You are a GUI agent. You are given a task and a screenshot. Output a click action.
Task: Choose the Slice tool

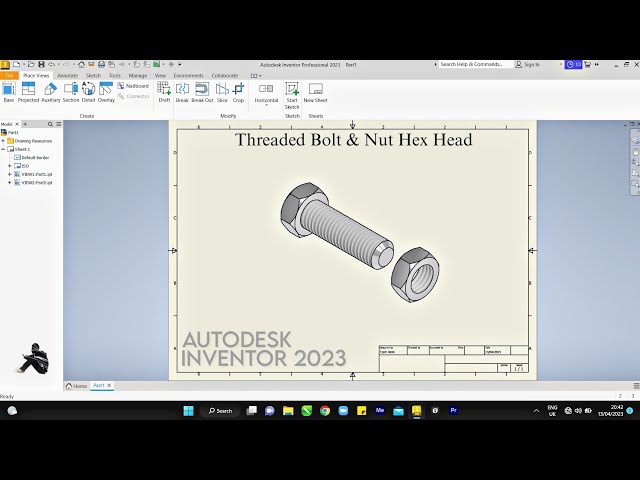click(x=222, y=92)
